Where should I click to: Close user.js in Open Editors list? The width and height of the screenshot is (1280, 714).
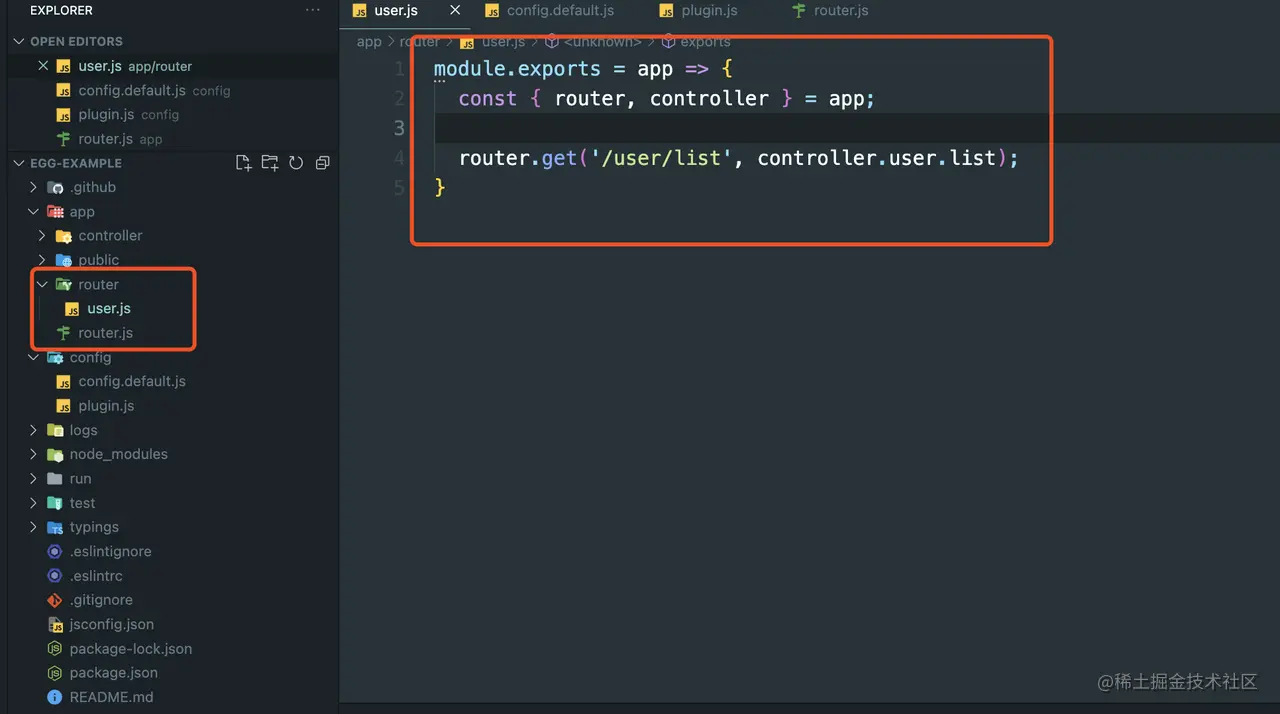click(x=43, y=66)
